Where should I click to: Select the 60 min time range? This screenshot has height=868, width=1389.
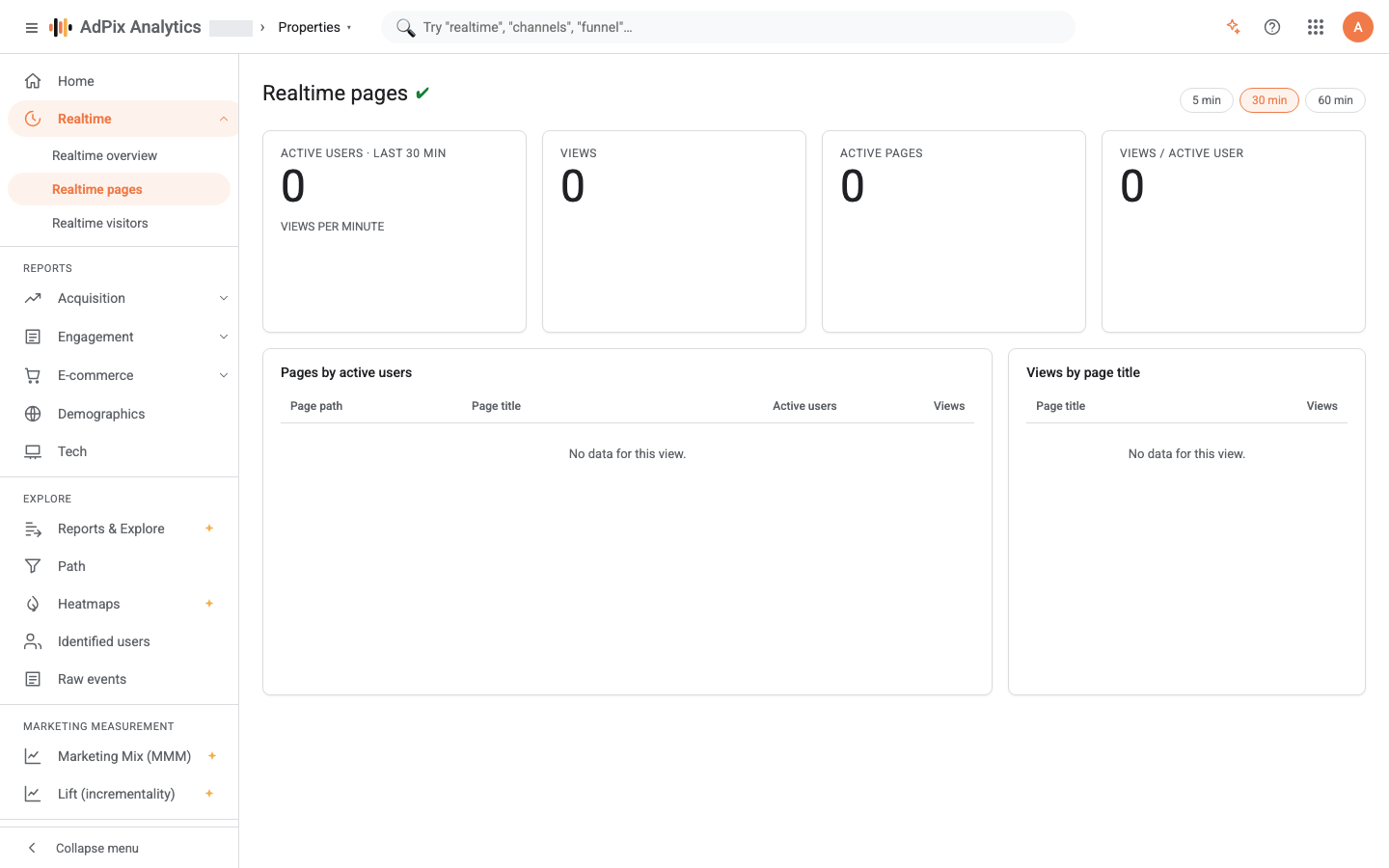1335,100
